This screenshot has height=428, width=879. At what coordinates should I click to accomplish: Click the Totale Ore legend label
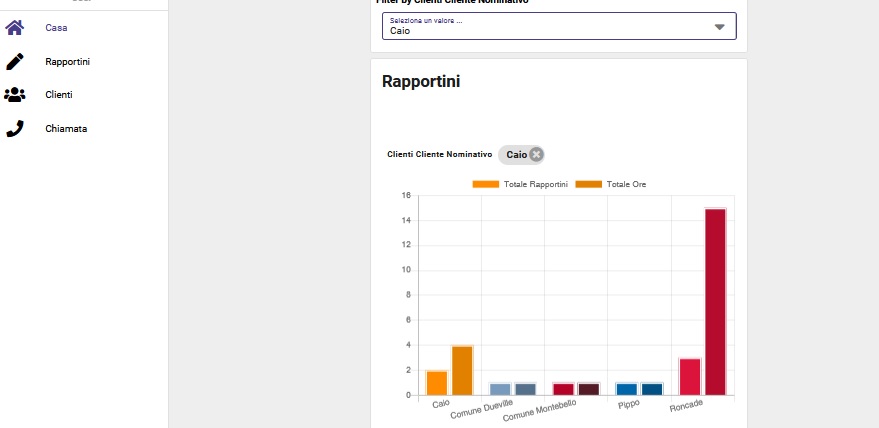pos(626,184)
